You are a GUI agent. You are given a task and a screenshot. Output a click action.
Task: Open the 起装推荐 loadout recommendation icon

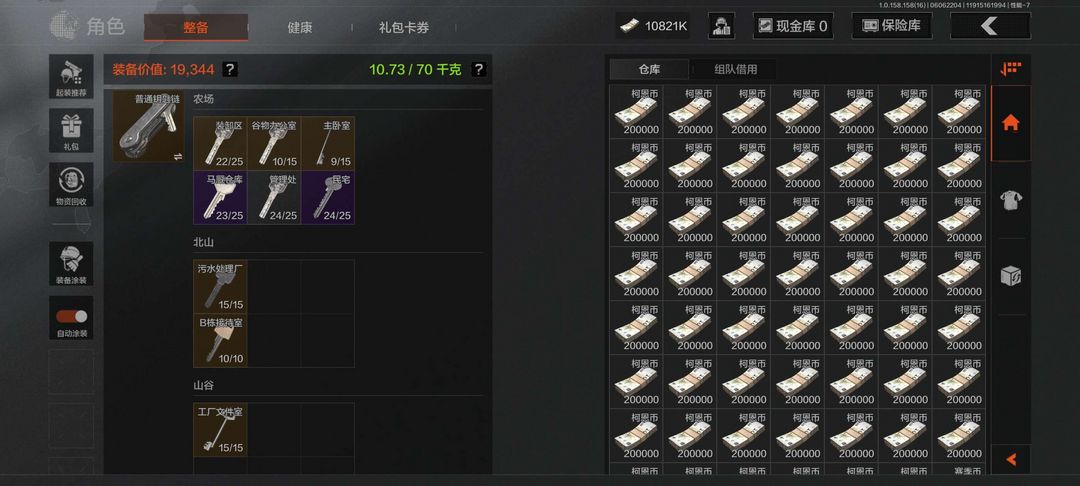tap(71, 76)
